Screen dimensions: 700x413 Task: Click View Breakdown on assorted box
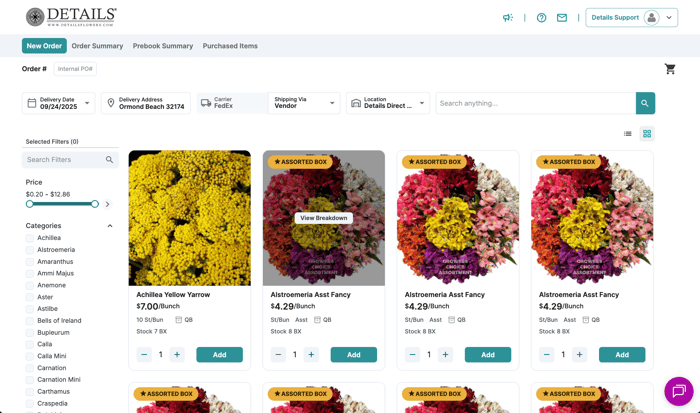324,218
